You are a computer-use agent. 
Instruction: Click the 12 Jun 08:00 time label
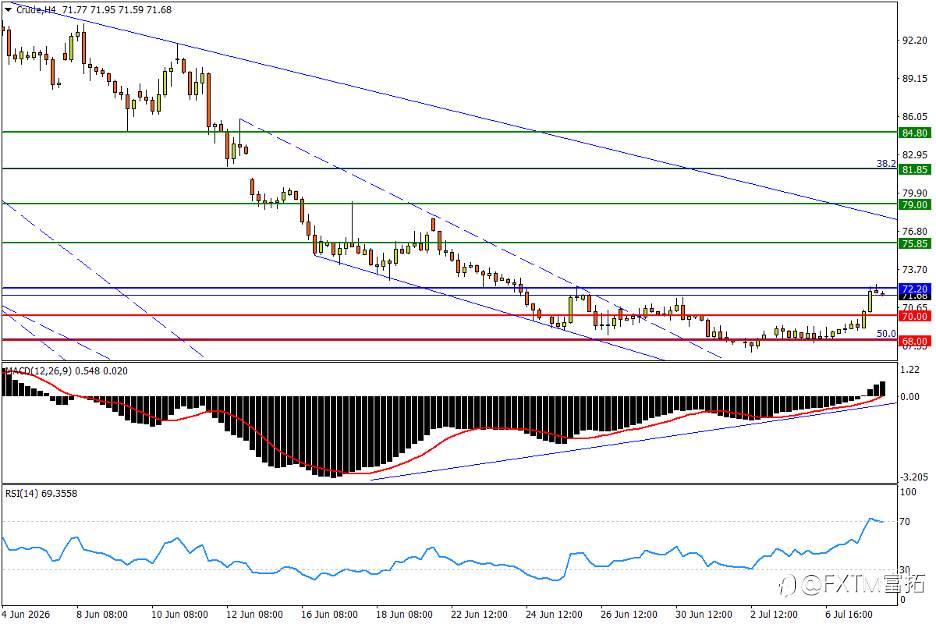(254, 614)
